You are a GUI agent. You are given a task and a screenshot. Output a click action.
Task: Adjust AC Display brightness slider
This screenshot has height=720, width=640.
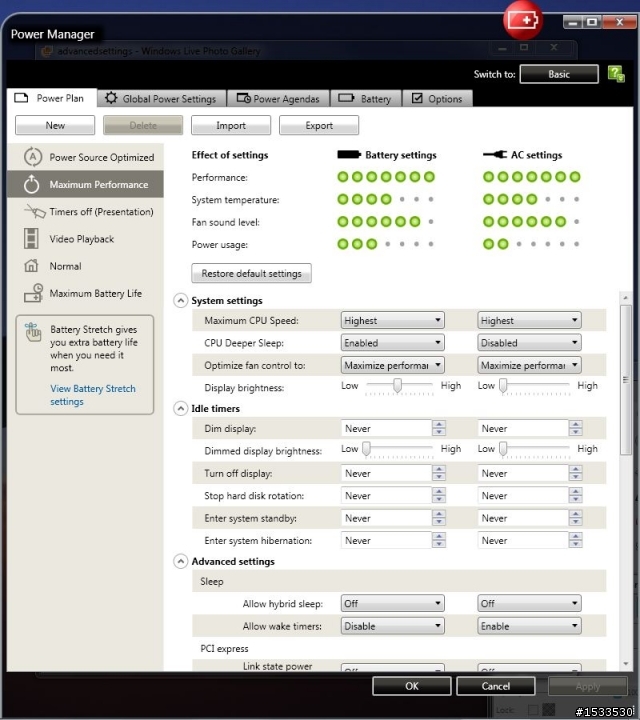tap(503, 386)
